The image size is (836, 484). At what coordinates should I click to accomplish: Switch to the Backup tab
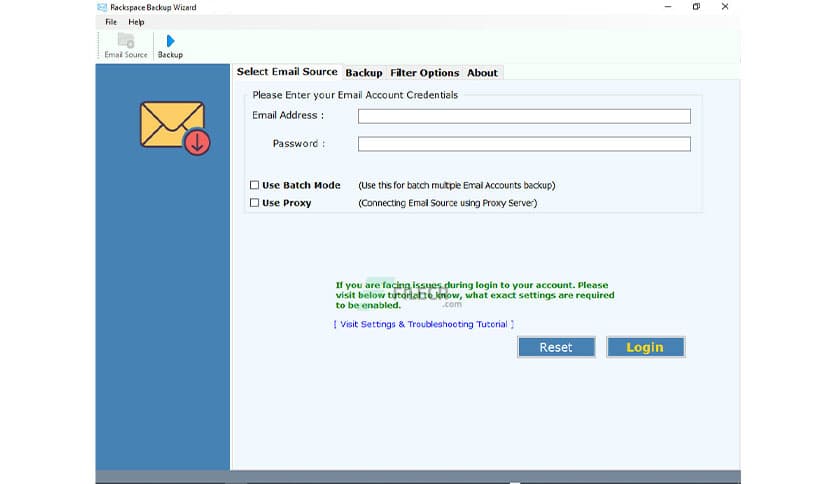coord(364,73)
